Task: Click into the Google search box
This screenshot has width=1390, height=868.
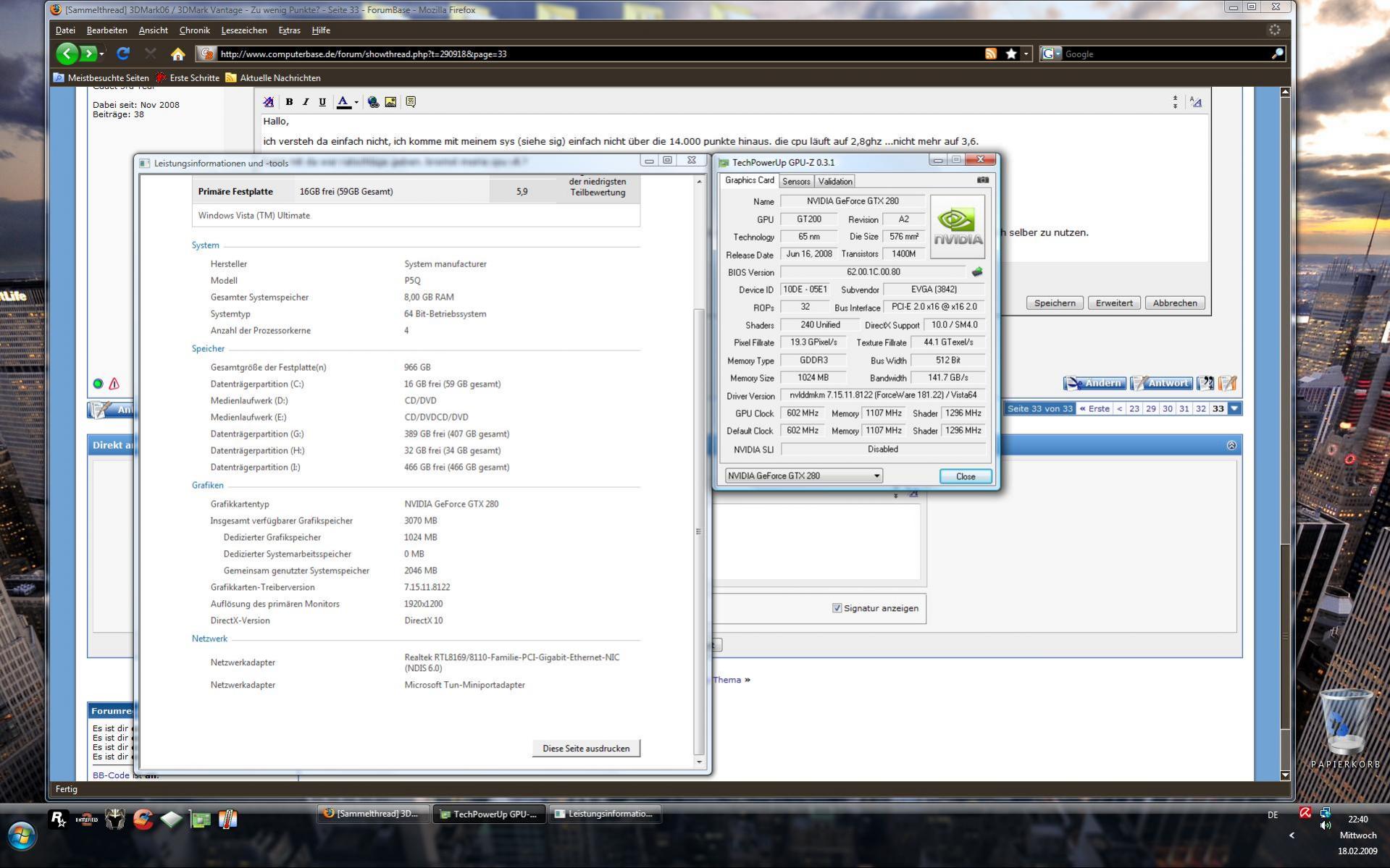Action: [x=1165, y=54]
